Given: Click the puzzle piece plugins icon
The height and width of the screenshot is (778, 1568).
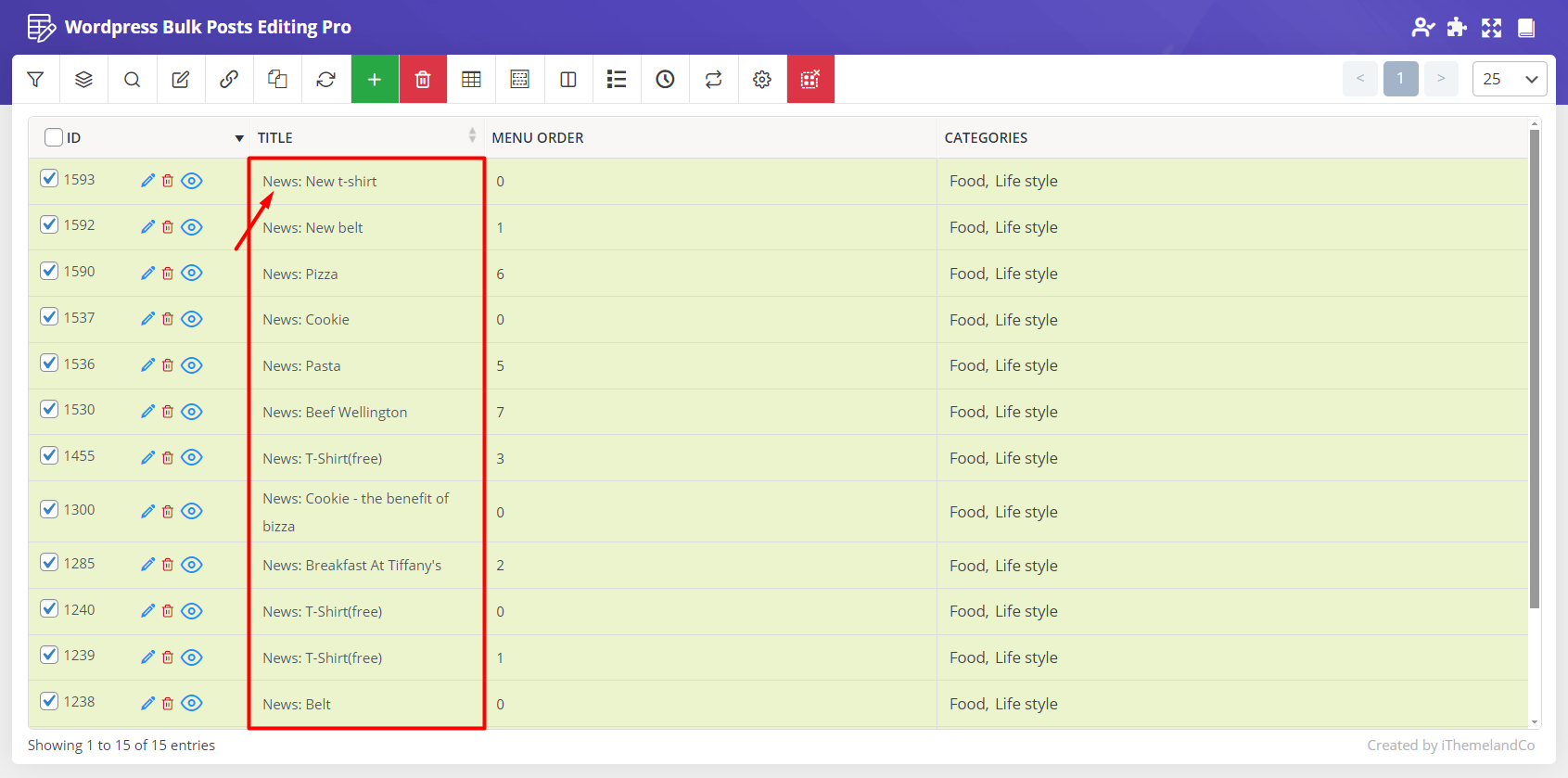Looking at the screenshot, I should [1457, 28].
